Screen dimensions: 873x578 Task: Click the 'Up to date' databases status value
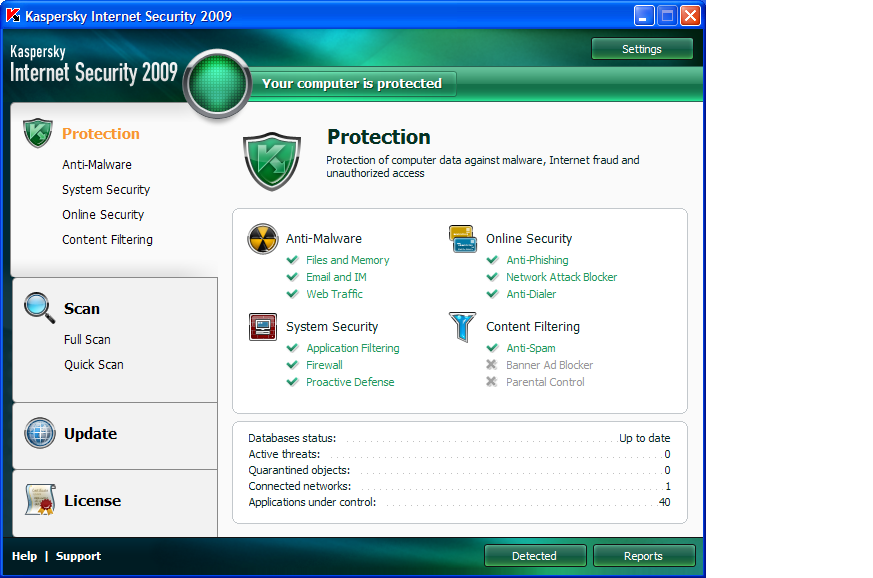pyautogui.click(x=645, y=438)
